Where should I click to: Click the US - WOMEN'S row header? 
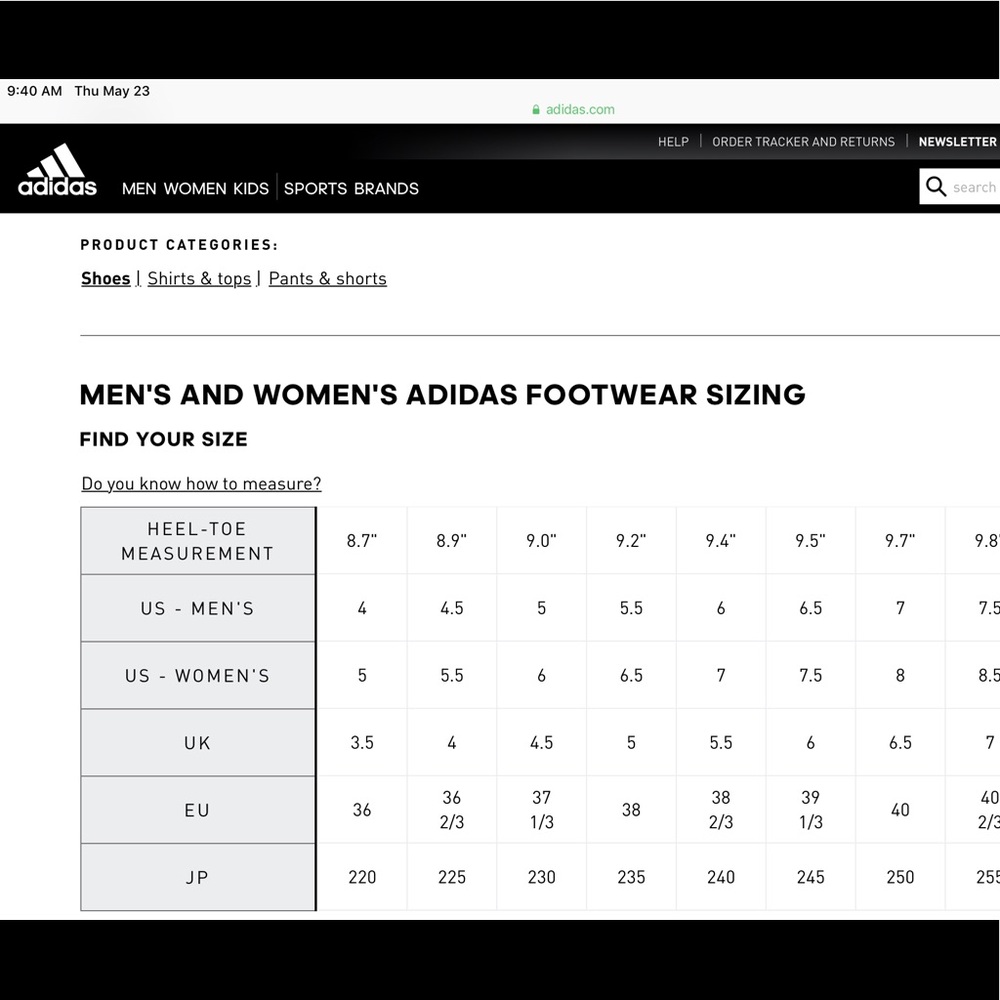click(x=198, y=675)
